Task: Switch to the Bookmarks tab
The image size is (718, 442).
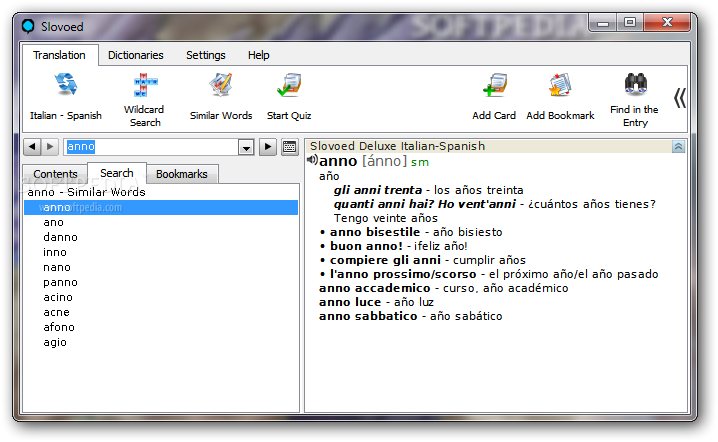Action: click(x=182, y=174)
